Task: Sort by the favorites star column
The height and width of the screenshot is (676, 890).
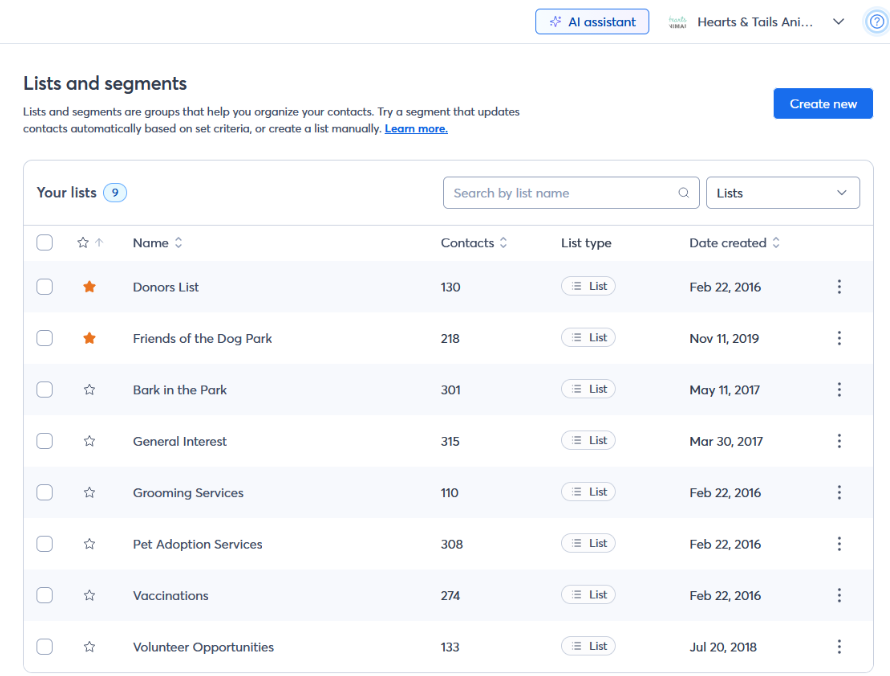Action: click(x=90, y=242)
